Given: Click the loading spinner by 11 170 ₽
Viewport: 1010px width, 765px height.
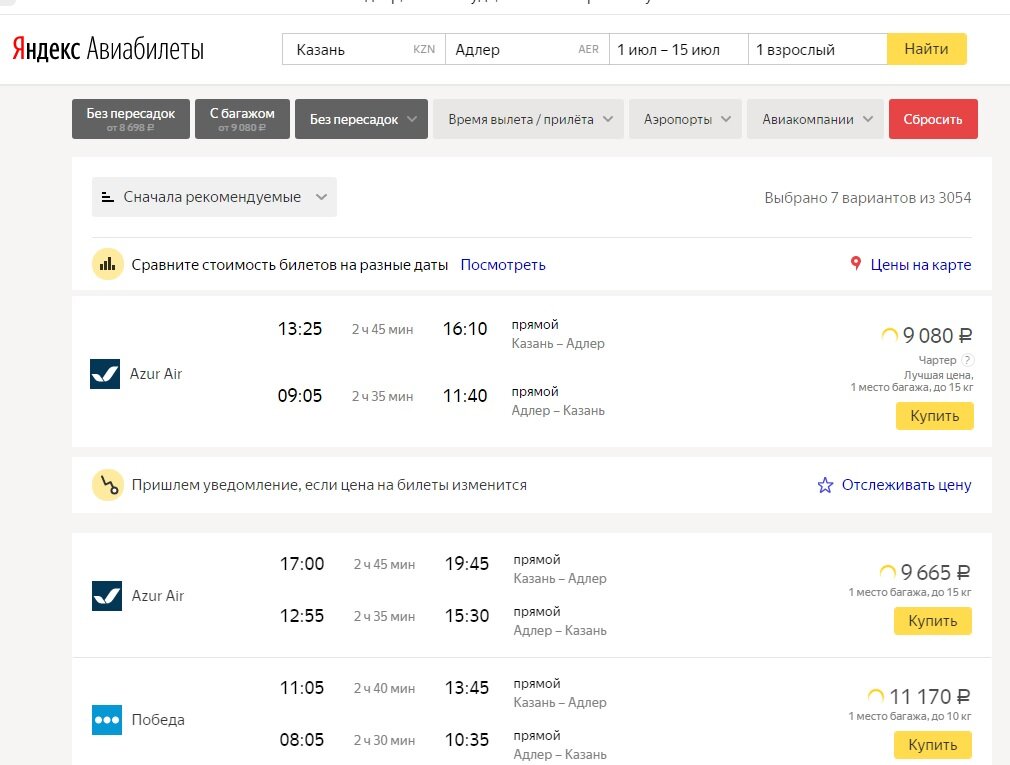Looking at the screenshot, I should 875,696.
